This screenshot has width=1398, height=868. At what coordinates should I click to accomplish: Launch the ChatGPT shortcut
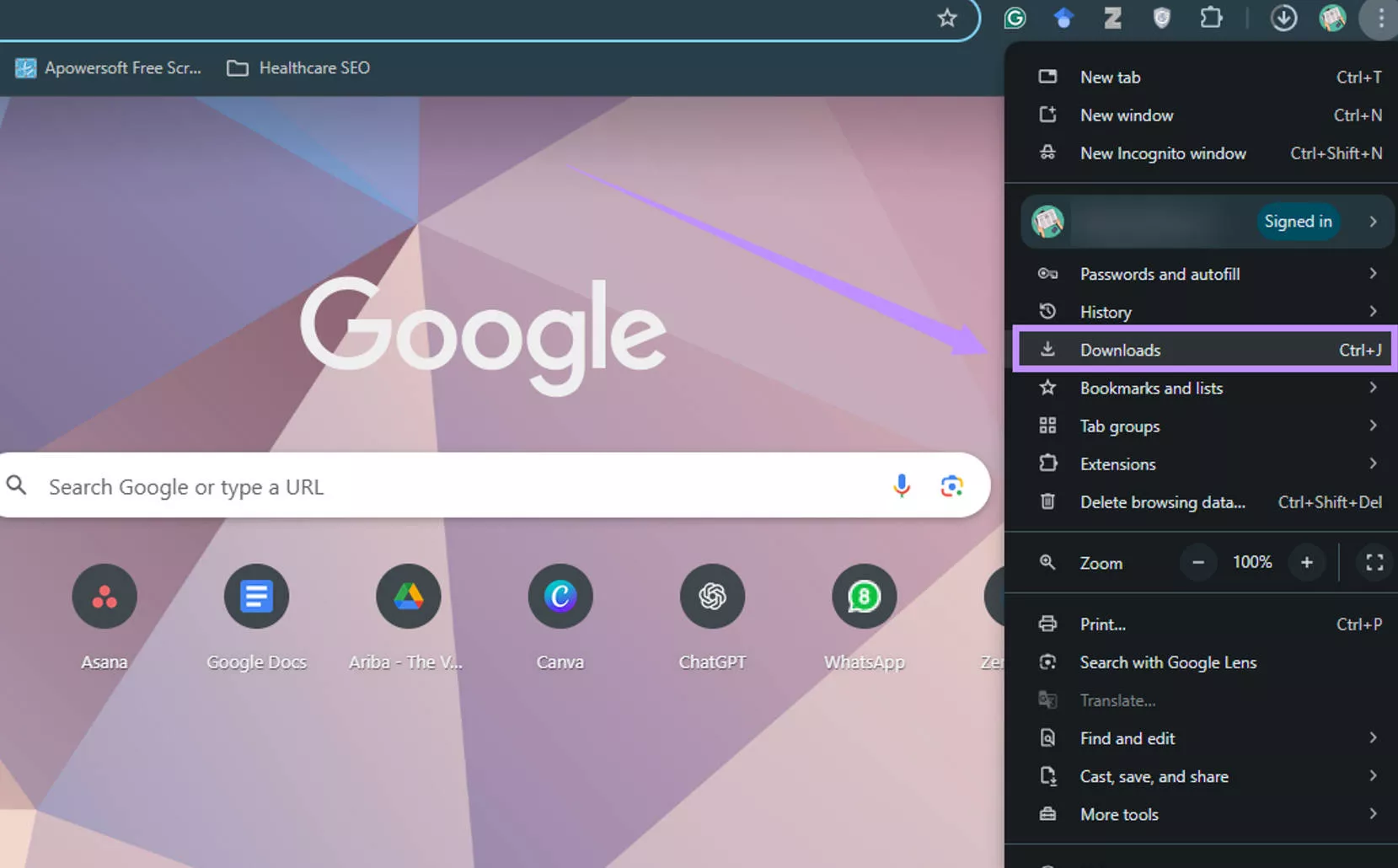712,597
